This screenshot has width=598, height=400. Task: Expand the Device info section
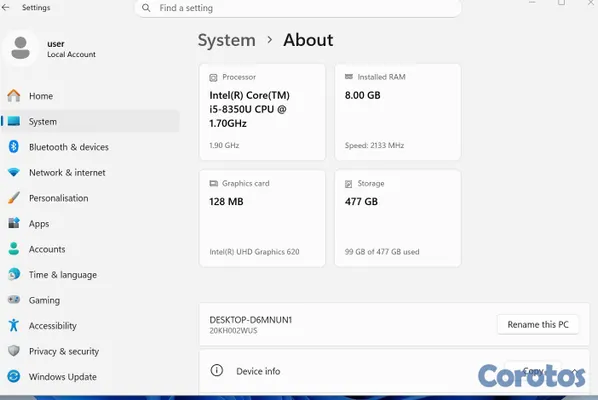[394, 371]
